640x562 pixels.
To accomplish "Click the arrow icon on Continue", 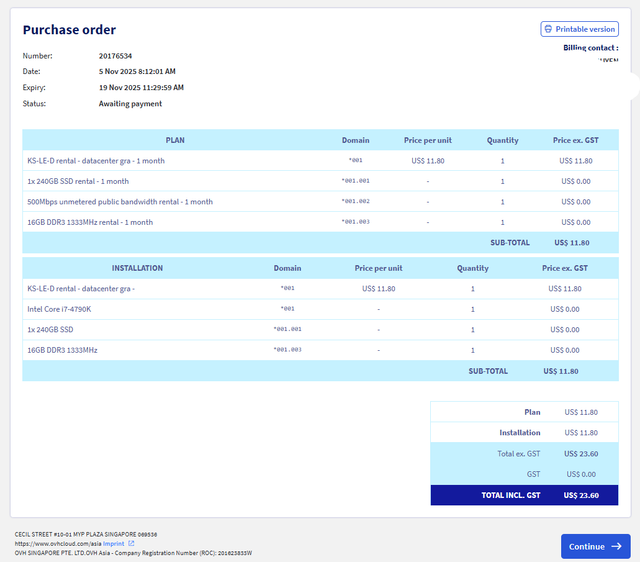I will (x=616, y=546).
